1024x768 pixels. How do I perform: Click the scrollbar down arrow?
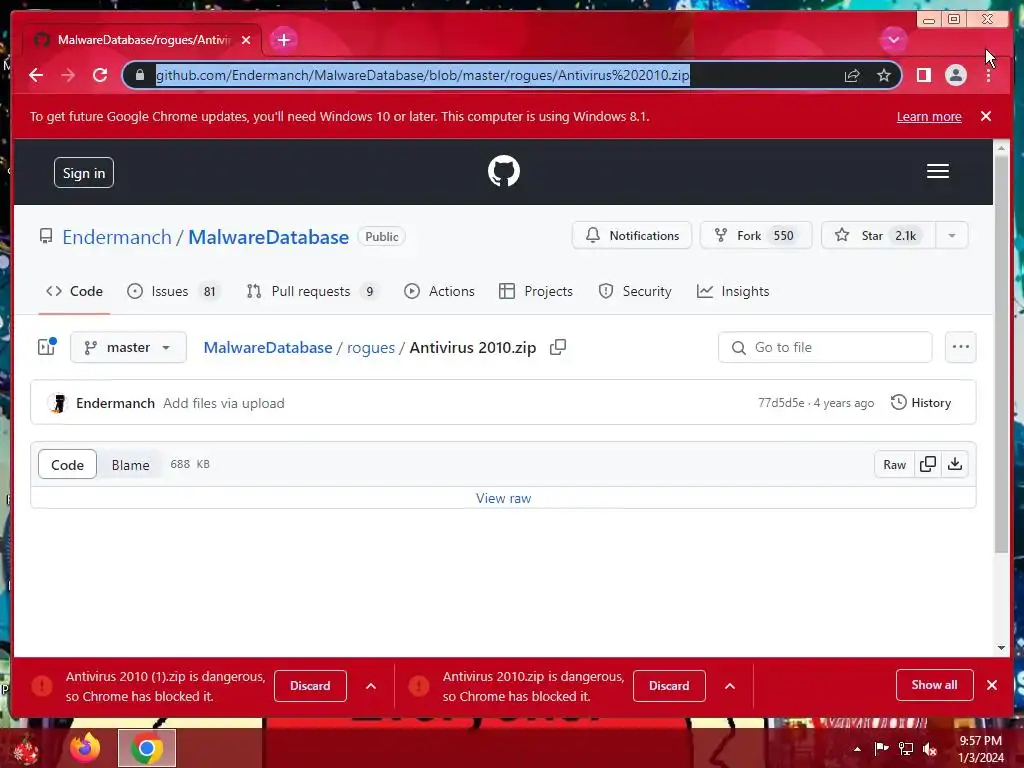coord(1001,648)
